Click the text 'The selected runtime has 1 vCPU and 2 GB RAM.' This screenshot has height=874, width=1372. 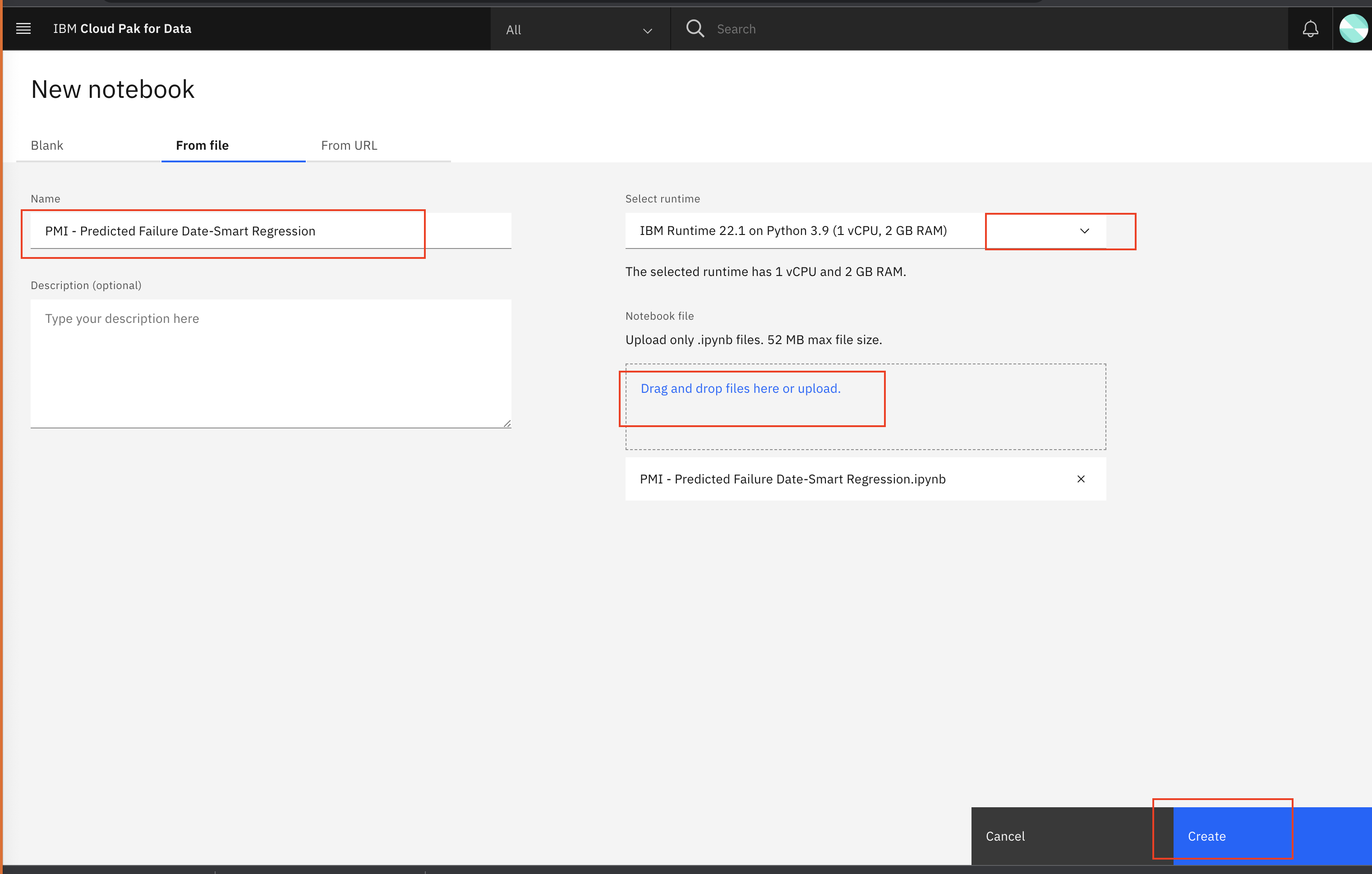pyautogui.click(x=765, y=272)
